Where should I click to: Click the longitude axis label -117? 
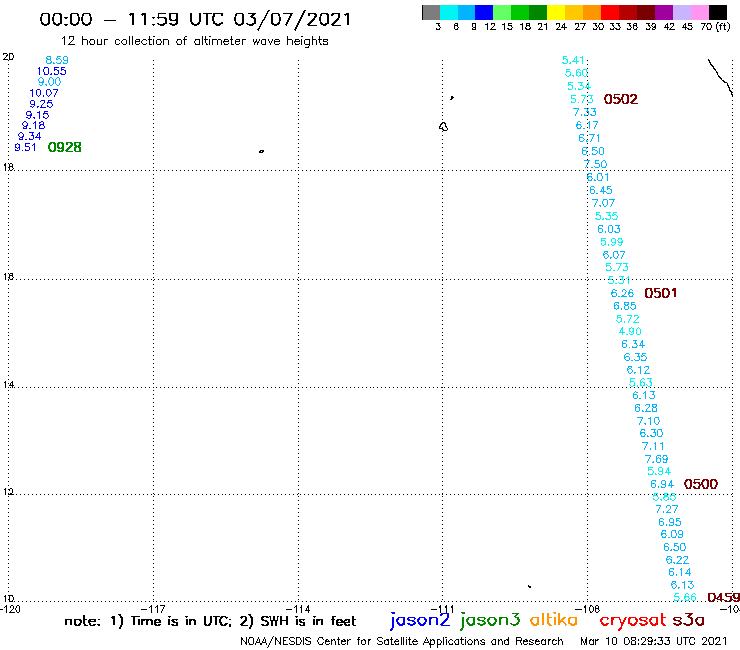point(153,609)
